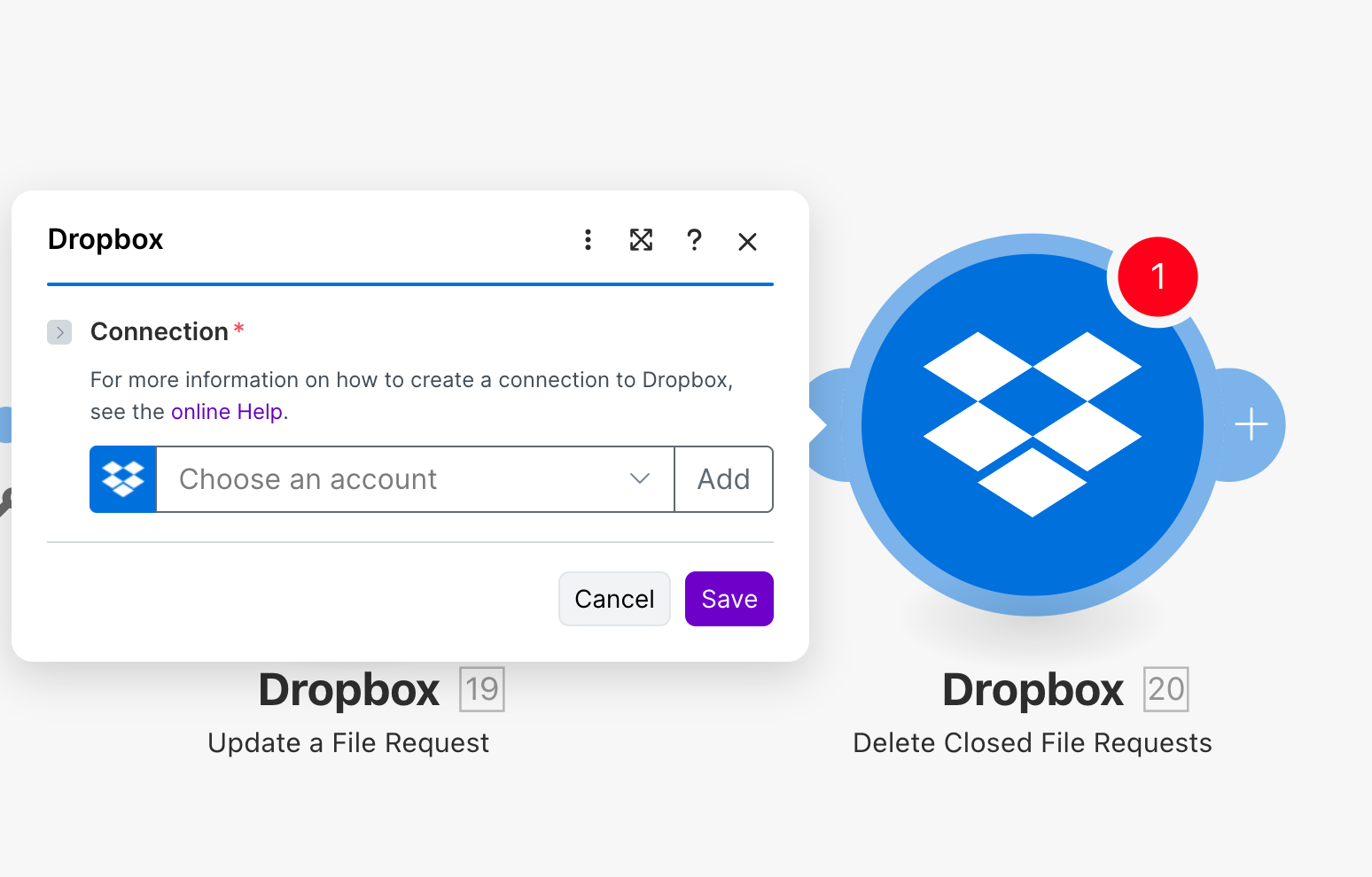Cancel the Dropbox connection dialog

[x=614, y=599]
